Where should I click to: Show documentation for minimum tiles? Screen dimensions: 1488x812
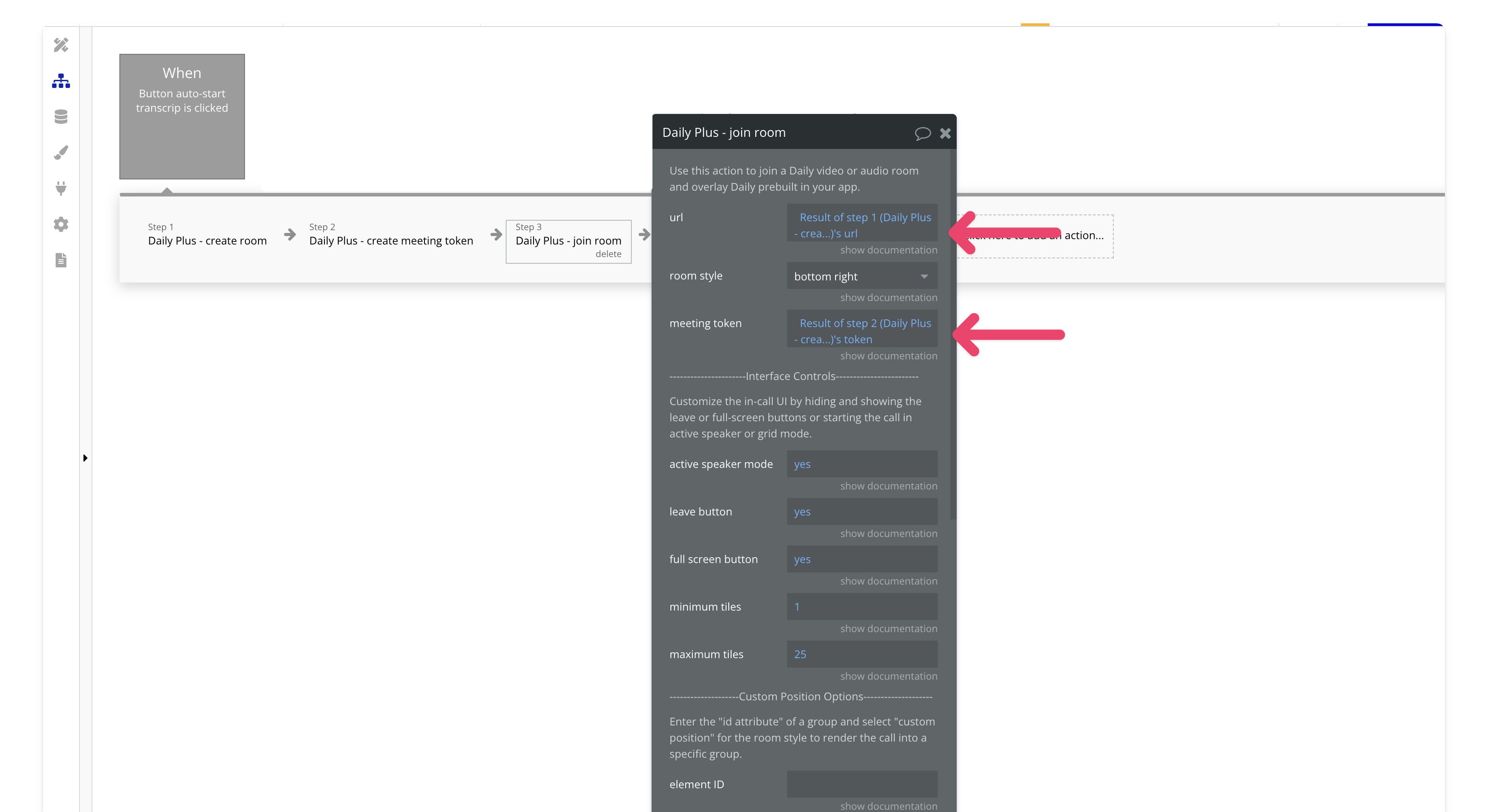pos(888,629)
